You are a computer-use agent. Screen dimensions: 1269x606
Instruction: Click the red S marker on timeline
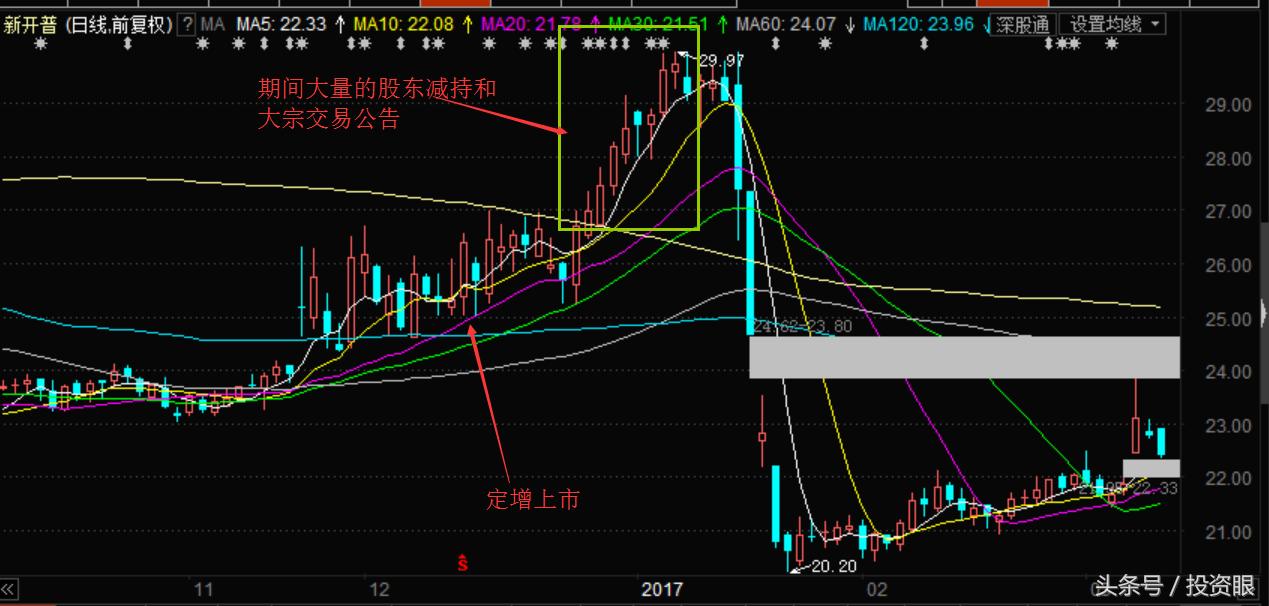tap(462, 563)
